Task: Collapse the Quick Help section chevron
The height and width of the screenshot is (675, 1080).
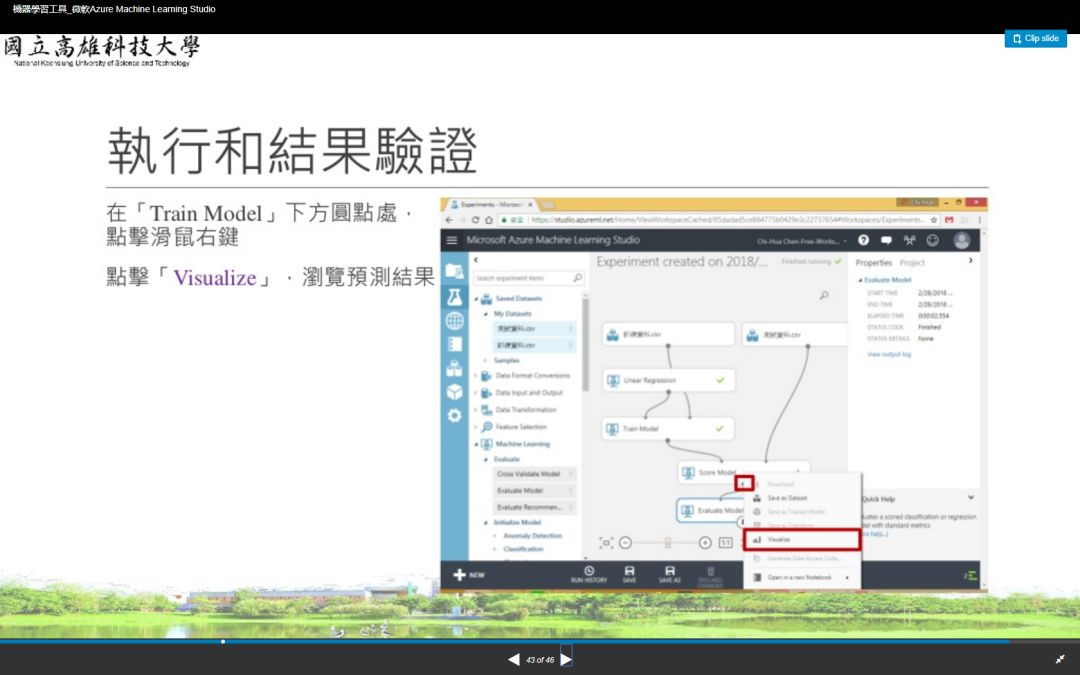Action: coord(970,497)
